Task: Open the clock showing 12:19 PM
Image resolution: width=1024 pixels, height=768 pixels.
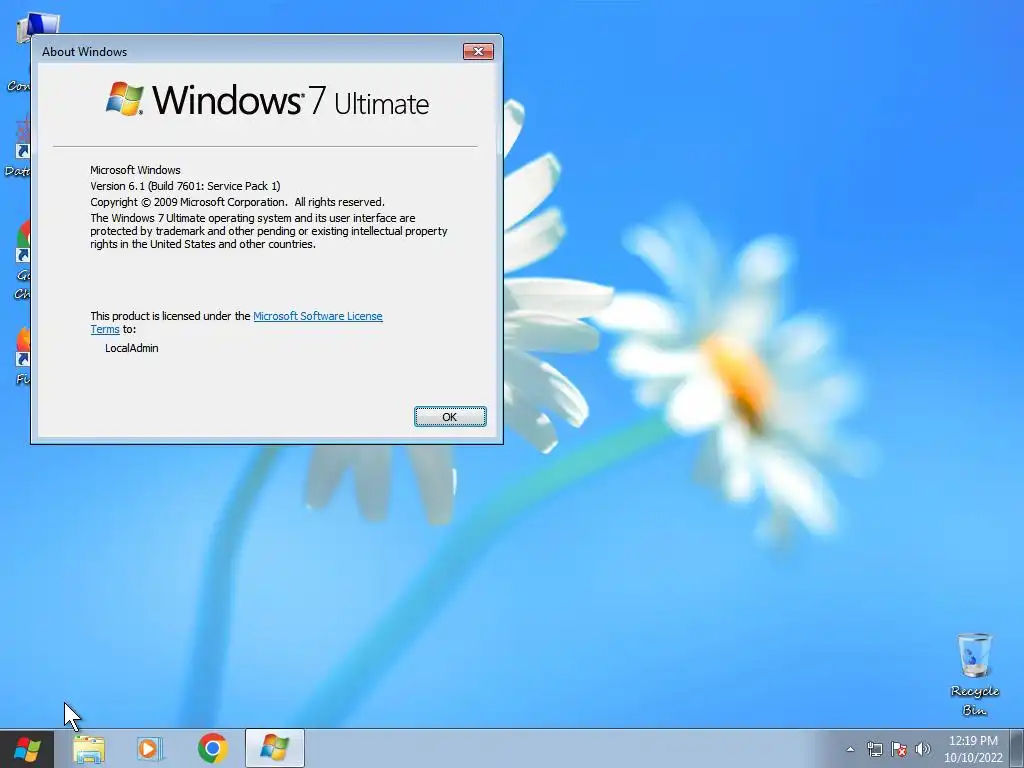Action: (973, 749)
